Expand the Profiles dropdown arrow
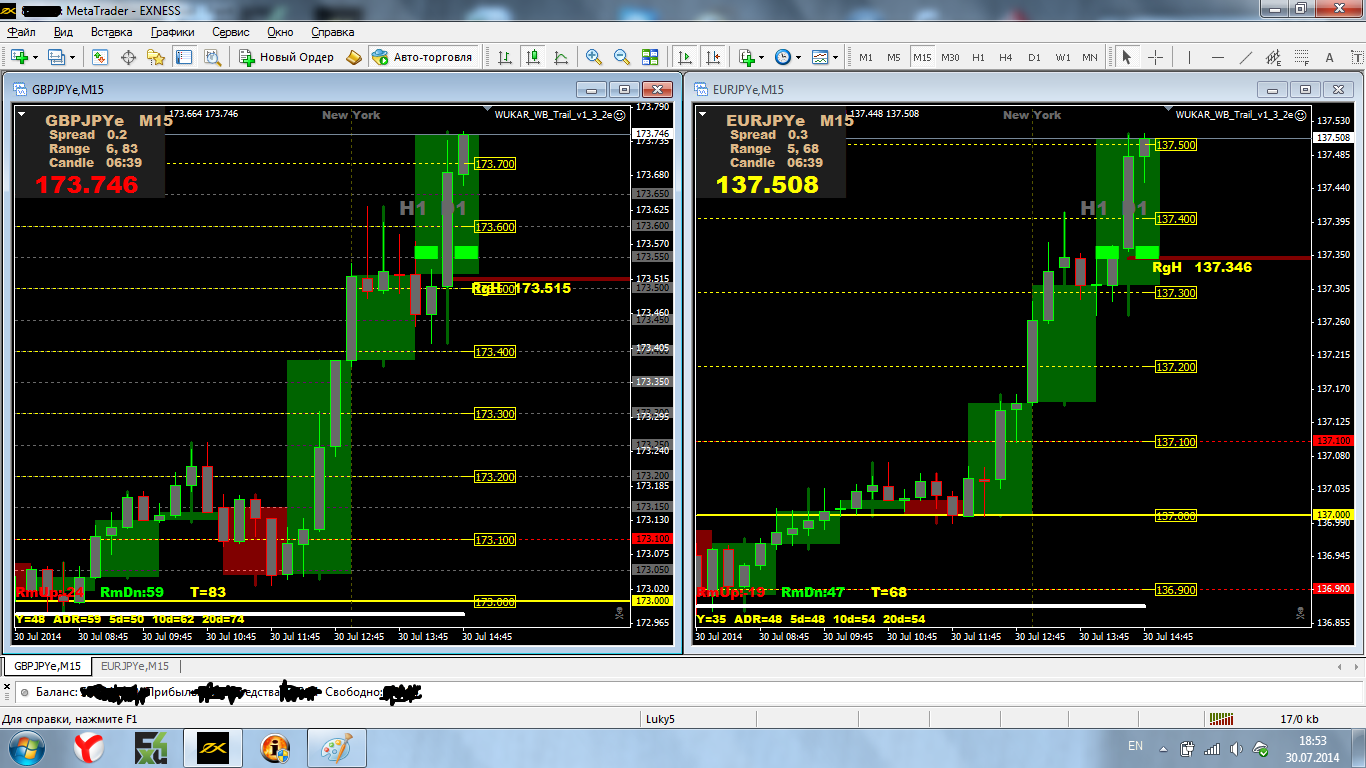This screenshot has width=1366, height=768. click(72, 57)
